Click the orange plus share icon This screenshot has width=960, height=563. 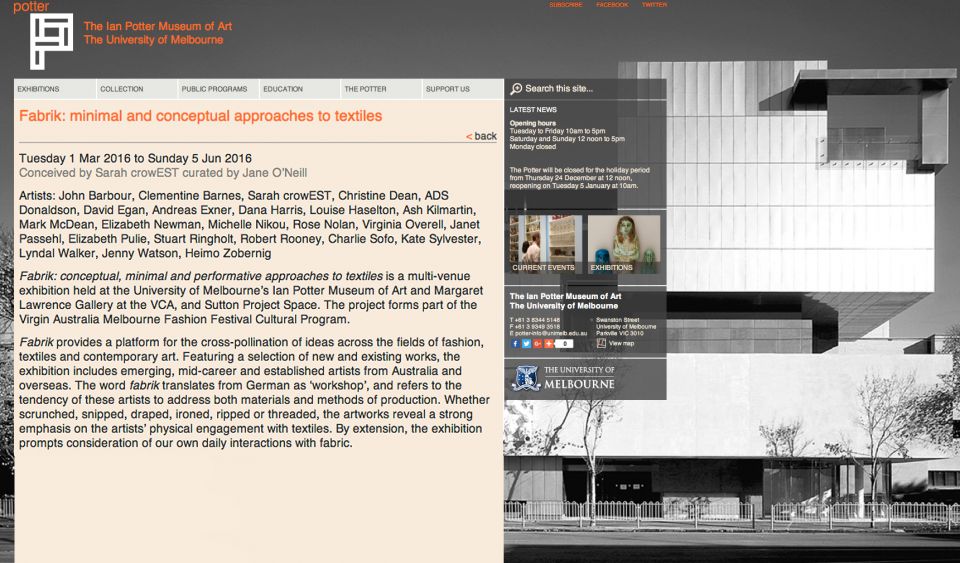[x=549, y=343]
